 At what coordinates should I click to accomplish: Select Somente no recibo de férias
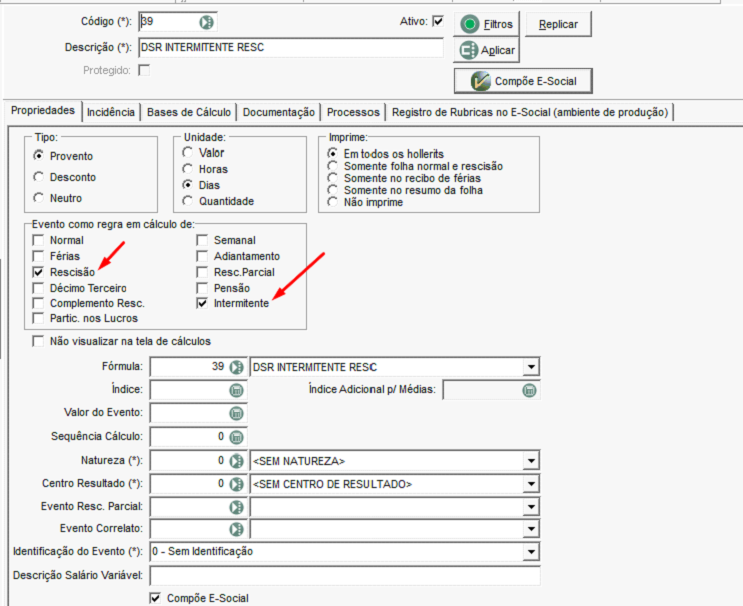(333, 178)
